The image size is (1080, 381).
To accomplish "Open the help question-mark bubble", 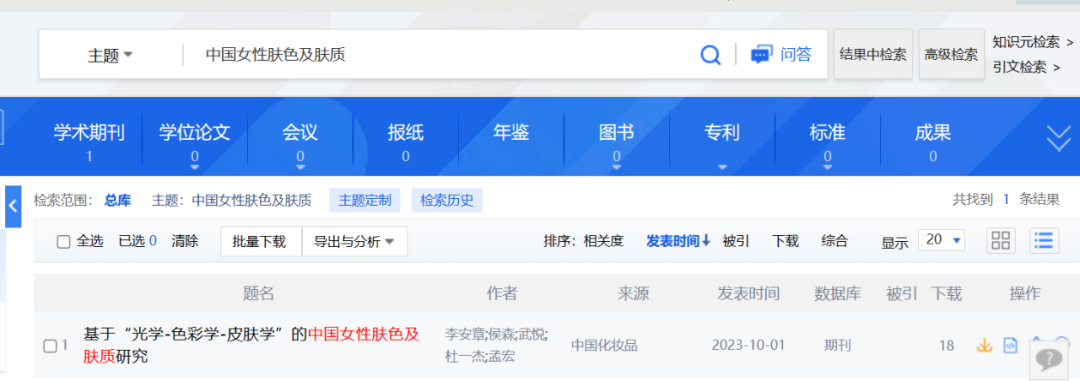I will click(x=1050, y=359).
